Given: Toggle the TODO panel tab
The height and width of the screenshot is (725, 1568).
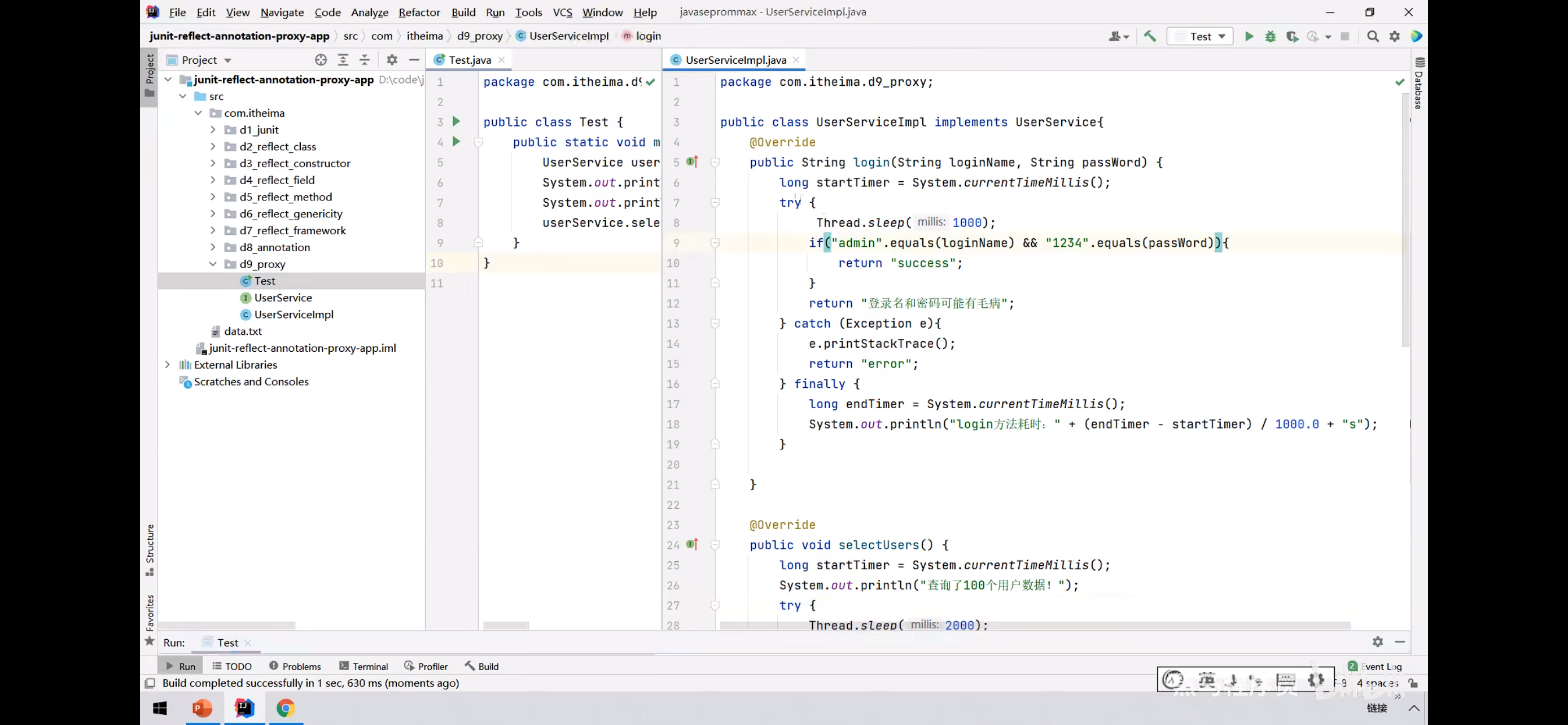Looking at the screenshot, I should click(x=238, y=666).
